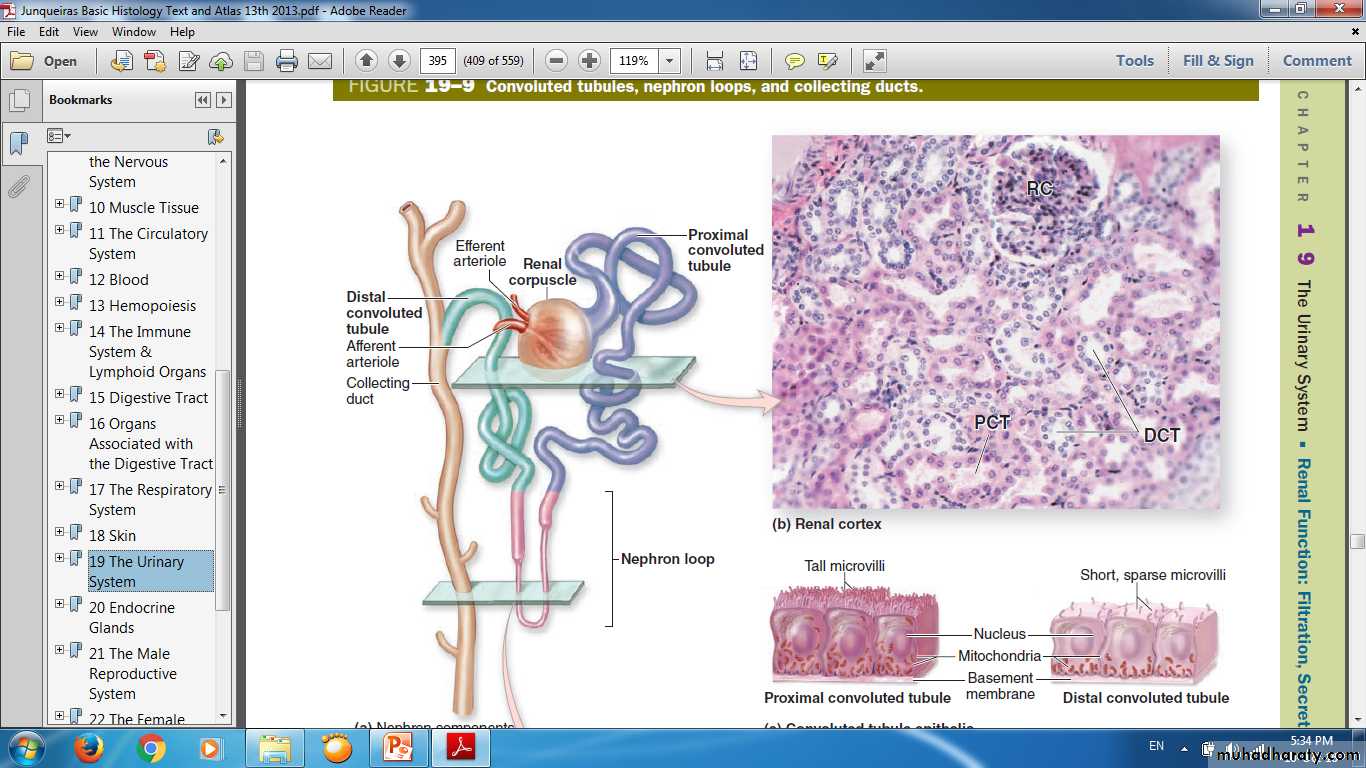Expand the 13 Hemopoiesis bookmark
Viewport: 1366px width, 768px height.
(x=59, y=302)
